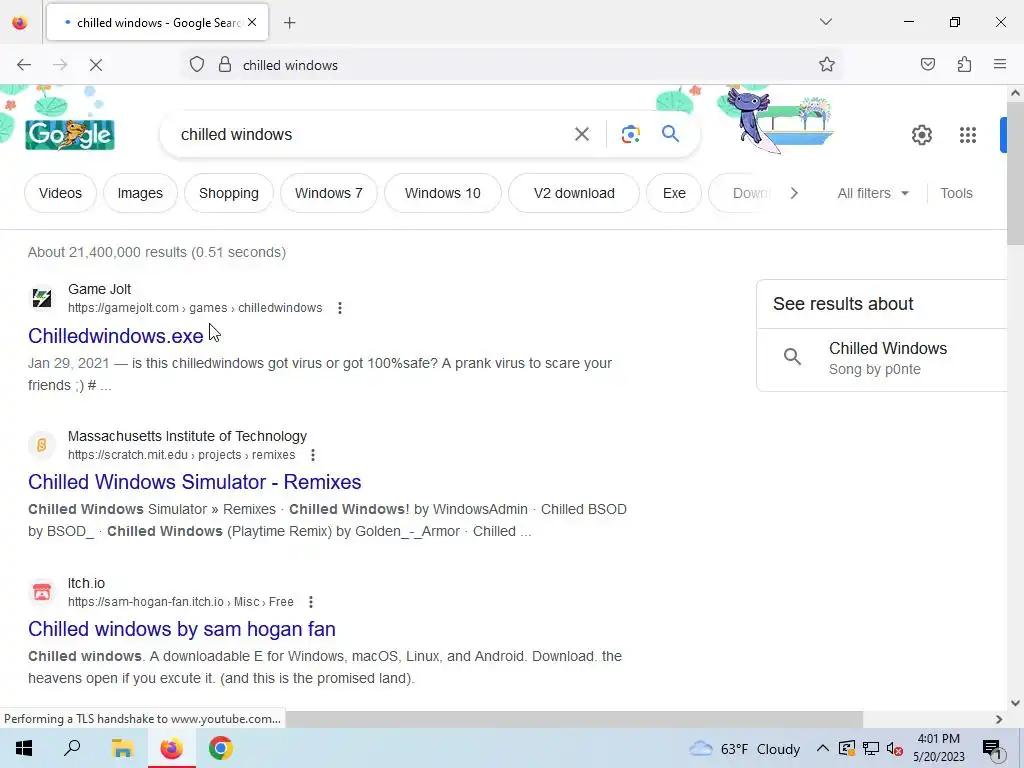The width and height of the screenshot is (1024, 768).
Task: Open the taskbar clock and date
Action: pos(938,748)
